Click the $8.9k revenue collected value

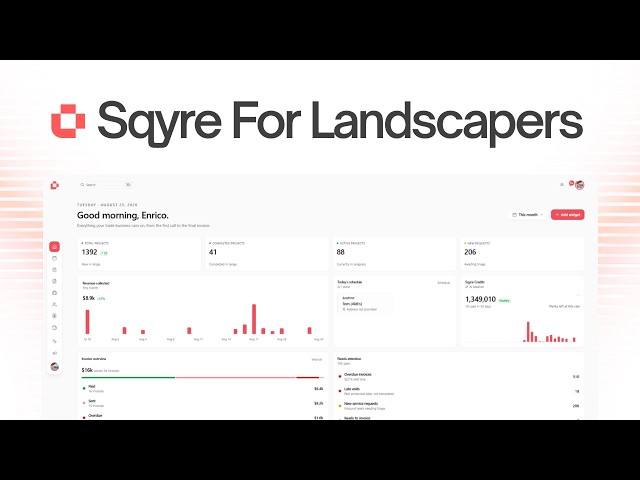pyautogui.click(x=89, y=298)
